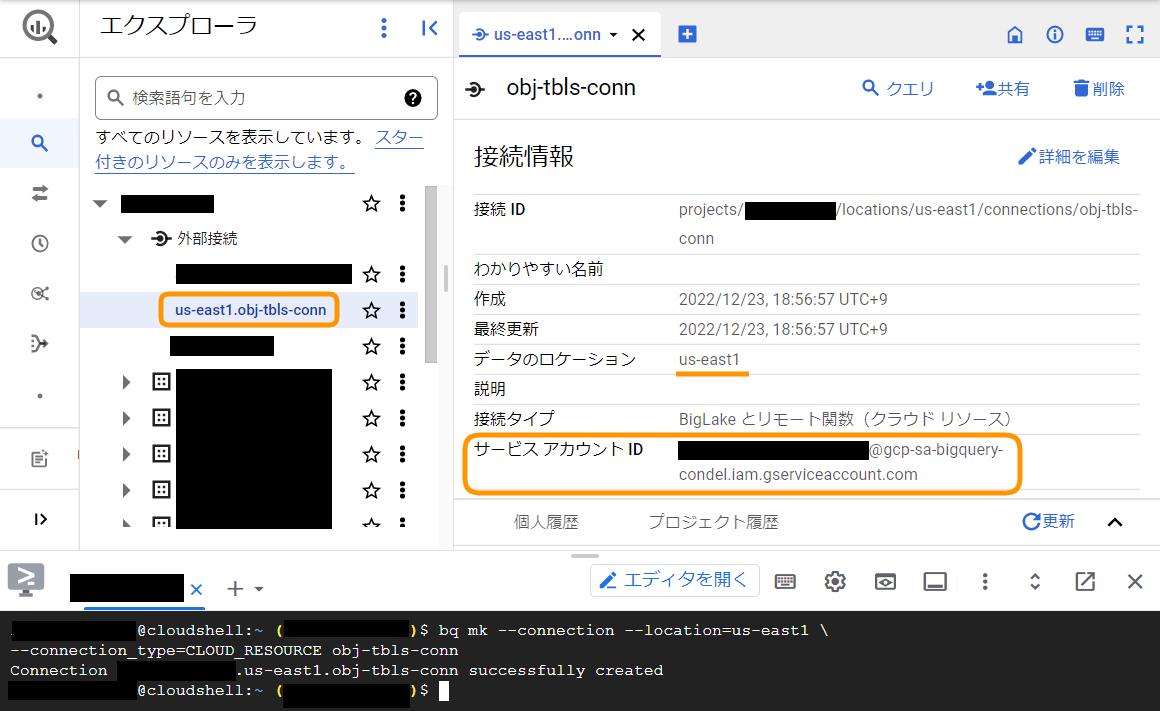Open scheduled queries clock icon in sidebar

click(40, 243)
